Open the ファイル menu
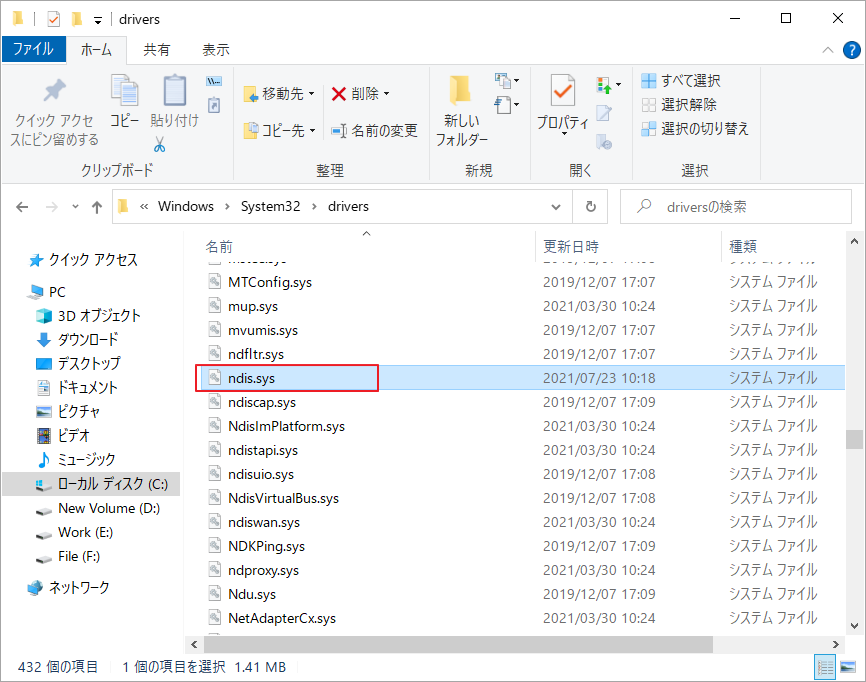866x682 pixels. coord(33,49)
